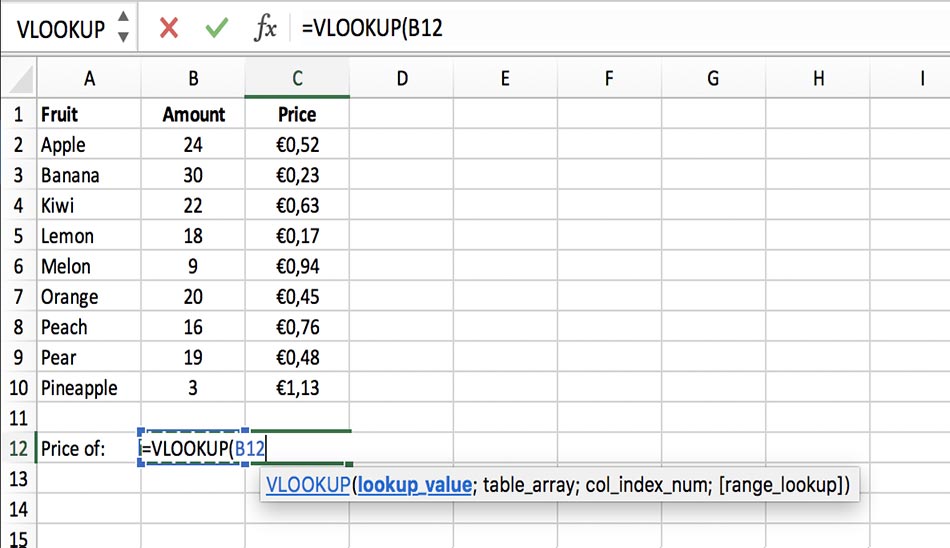Select column D header
This screenshot has width=950, height=548.
402,78
